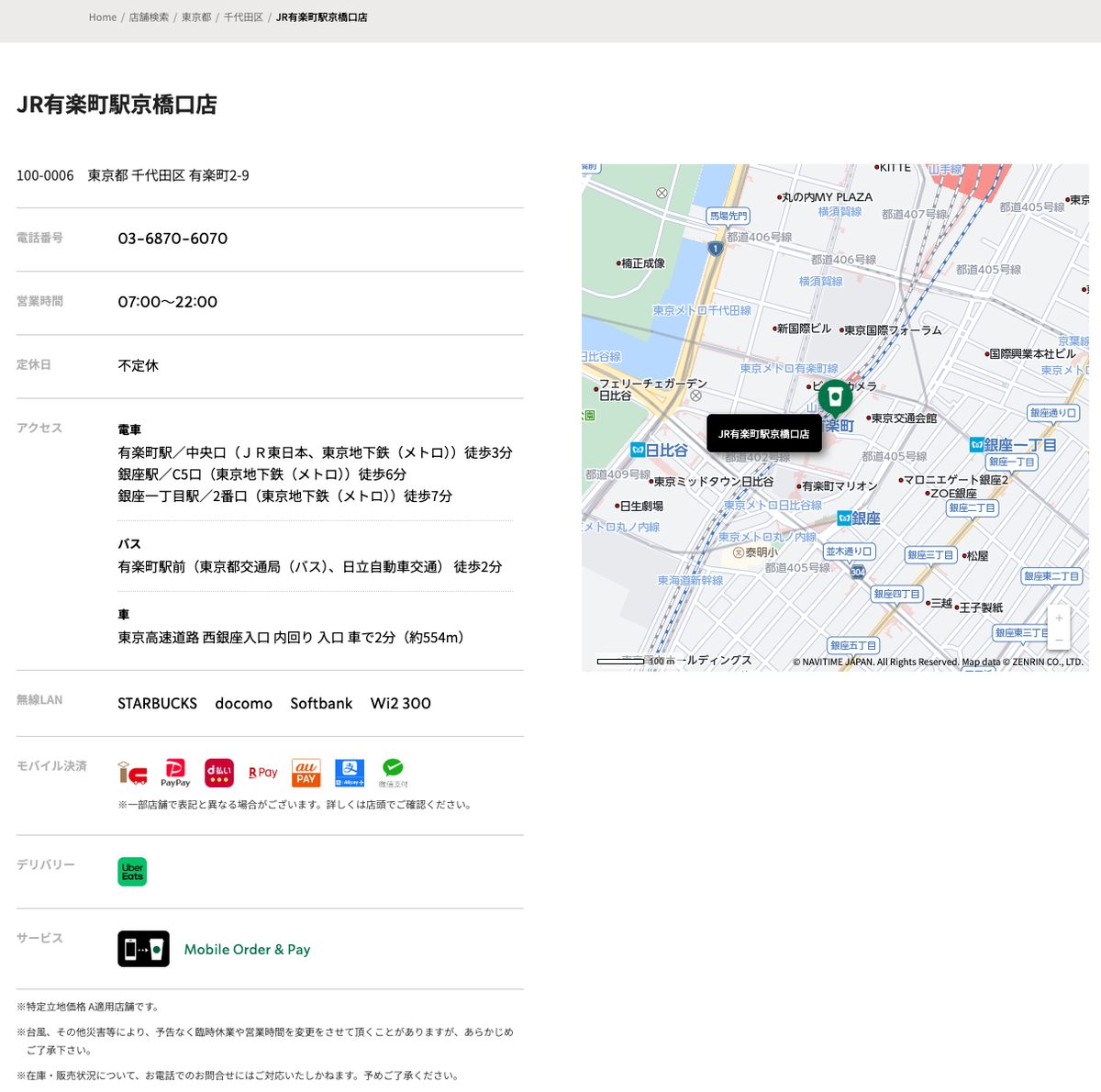Click the 泰明小 school symbol on map

[739, 552]
